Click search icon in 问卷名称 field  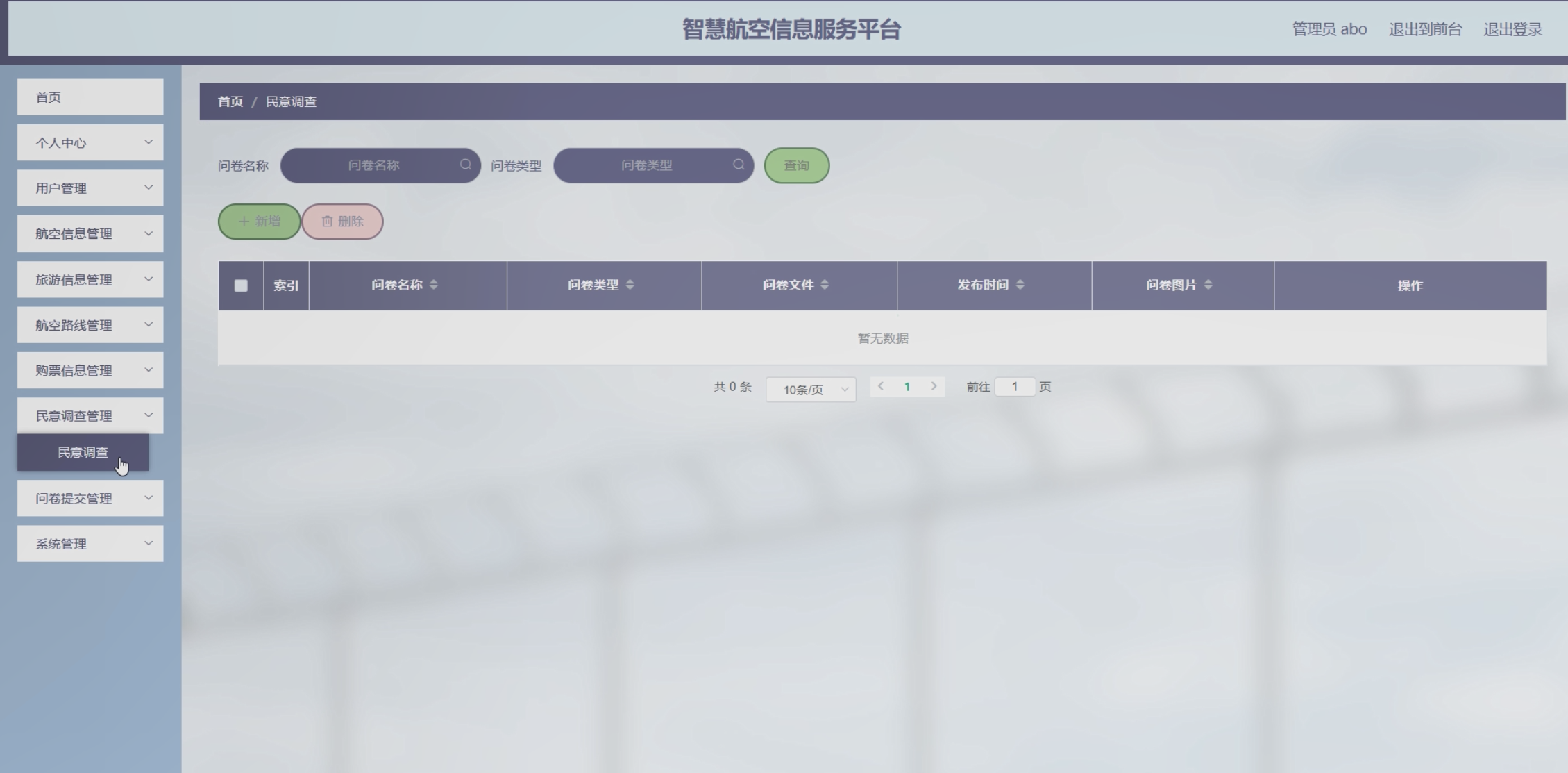[x=465, y=165]
